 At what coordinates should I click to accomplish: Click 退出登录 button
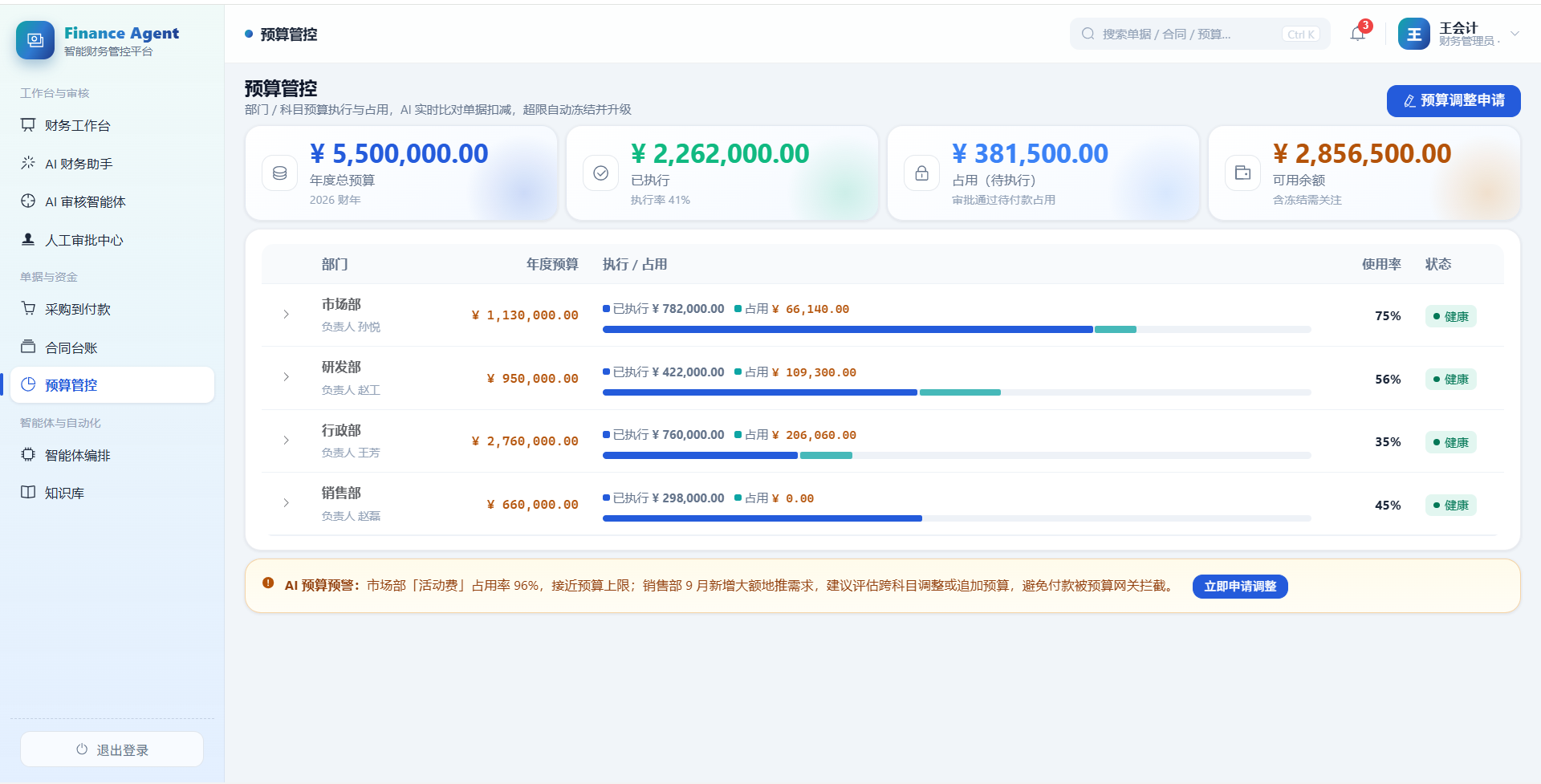click(112, 749)
